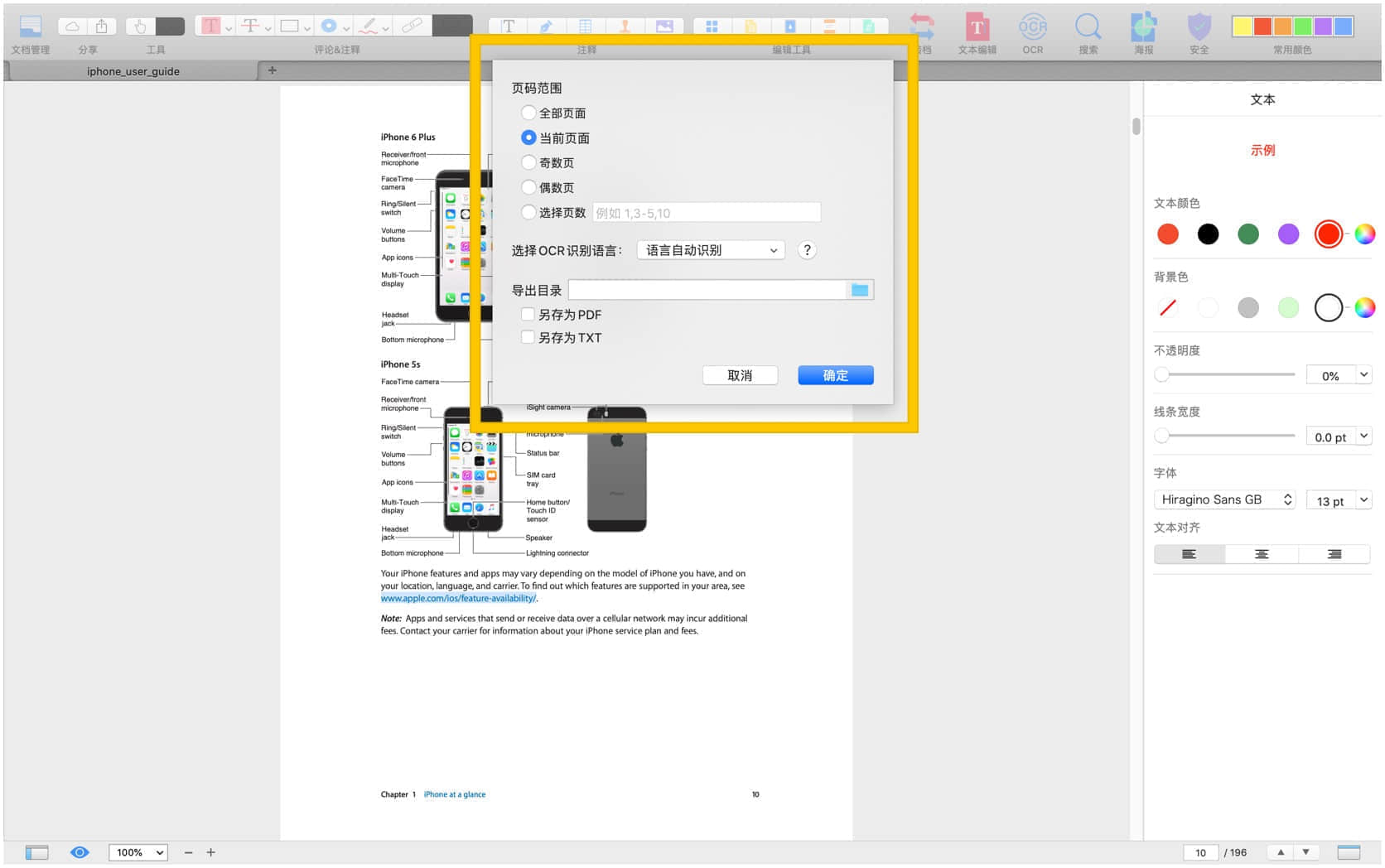
Task: Enable the 另存为 PDF checkbox
Action: pos(527,314)
